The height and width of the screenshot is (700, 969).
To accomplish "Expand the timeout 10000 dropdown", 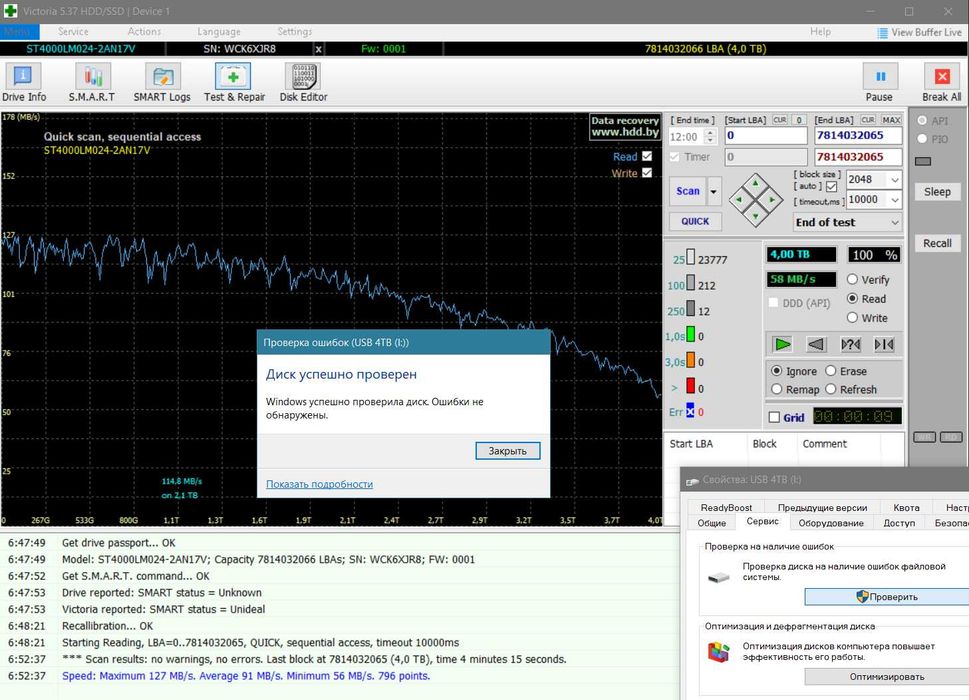I will point(894,200).
